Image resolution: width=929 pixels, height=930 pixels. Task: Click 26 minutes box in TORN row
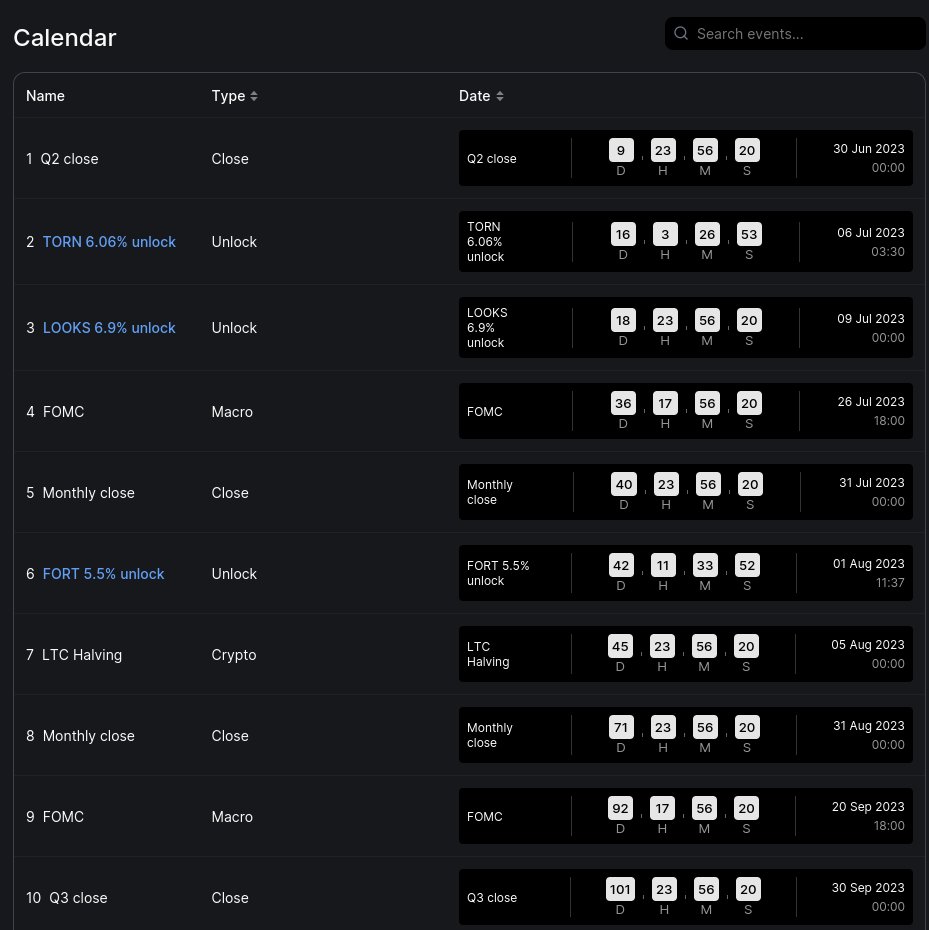coord(707,234)
